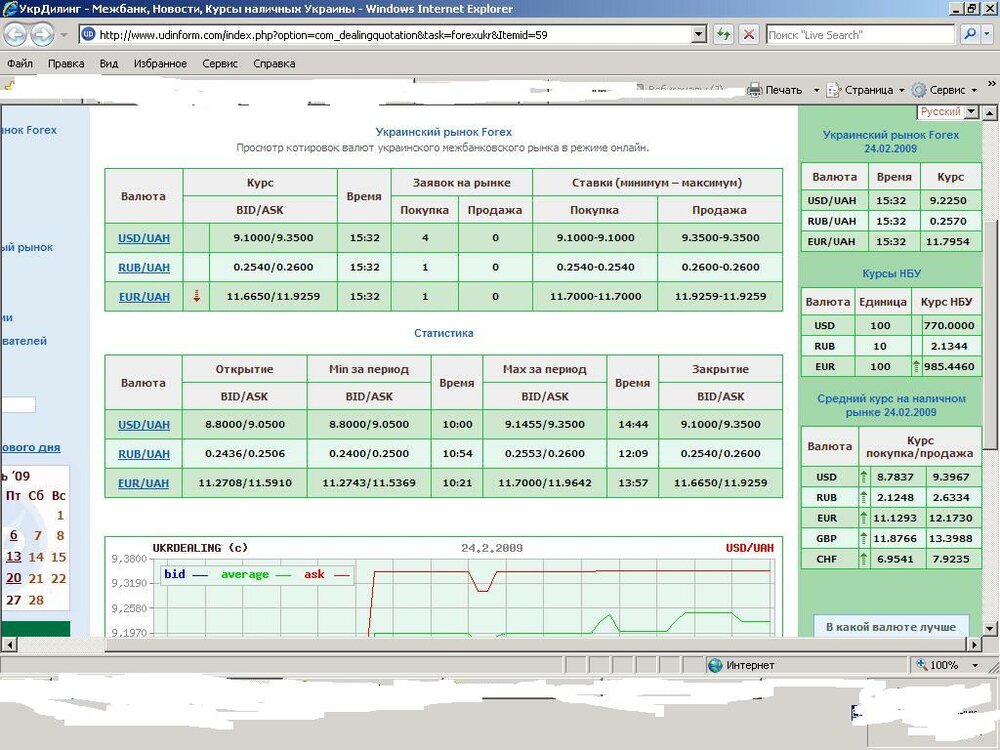Click the Internet zone globe in the status bar
The image size is (1000, 750).
715,665
